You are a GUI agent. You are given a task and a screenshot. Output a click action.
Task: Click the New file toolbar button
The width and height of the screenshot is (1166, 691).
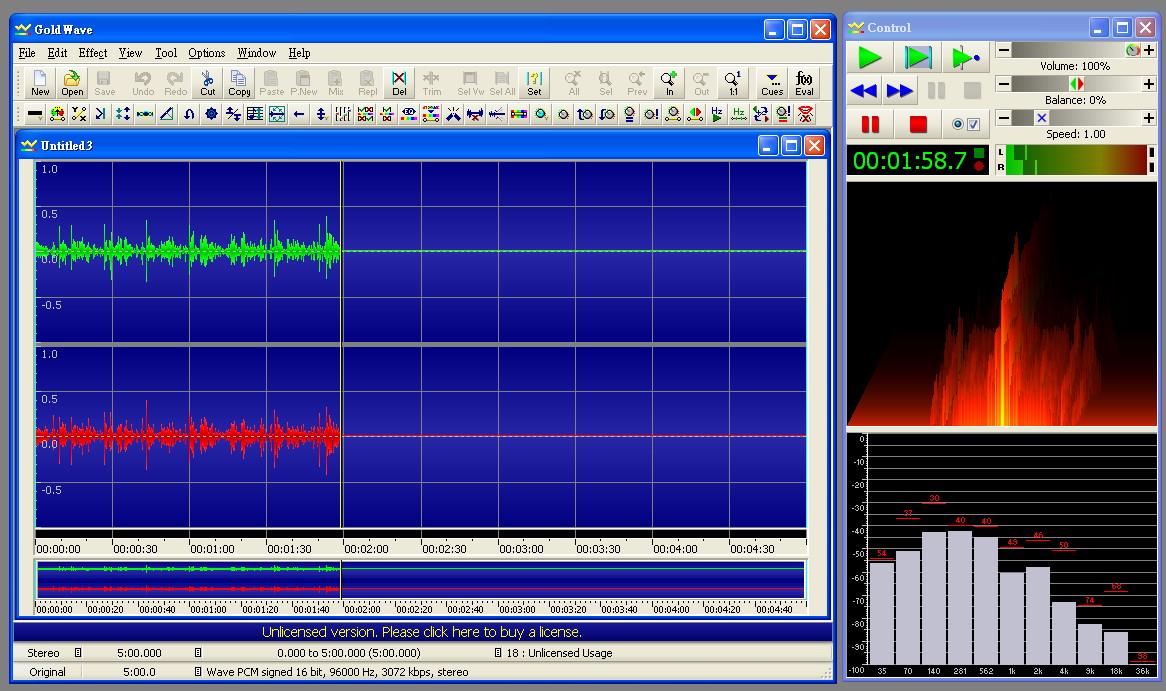click(x=40, y=83)
